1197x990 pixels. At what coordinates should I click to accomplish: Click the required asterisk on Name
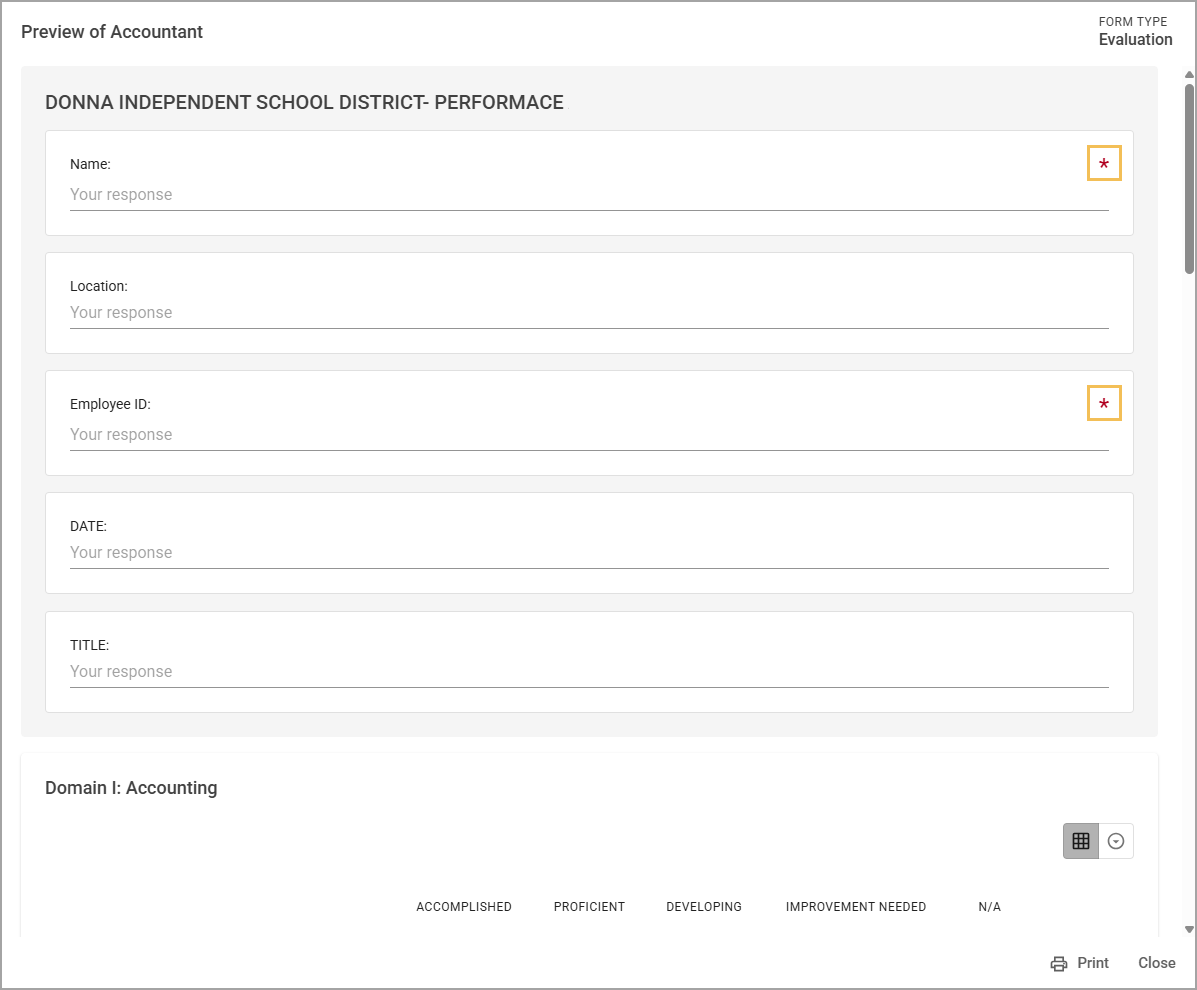(x=1104, y=163)
